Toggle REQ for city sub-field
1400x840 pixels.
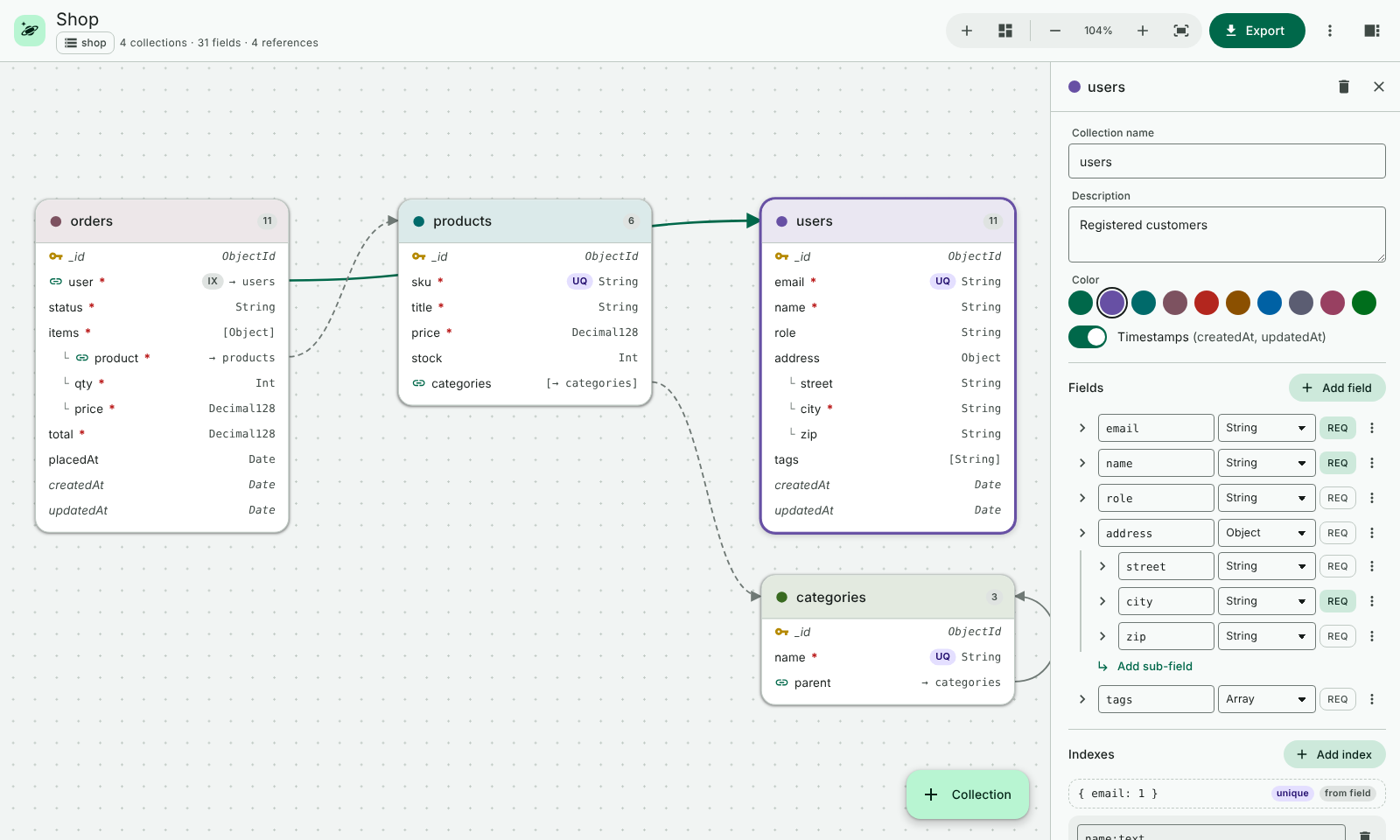[x=1337, y=601]
